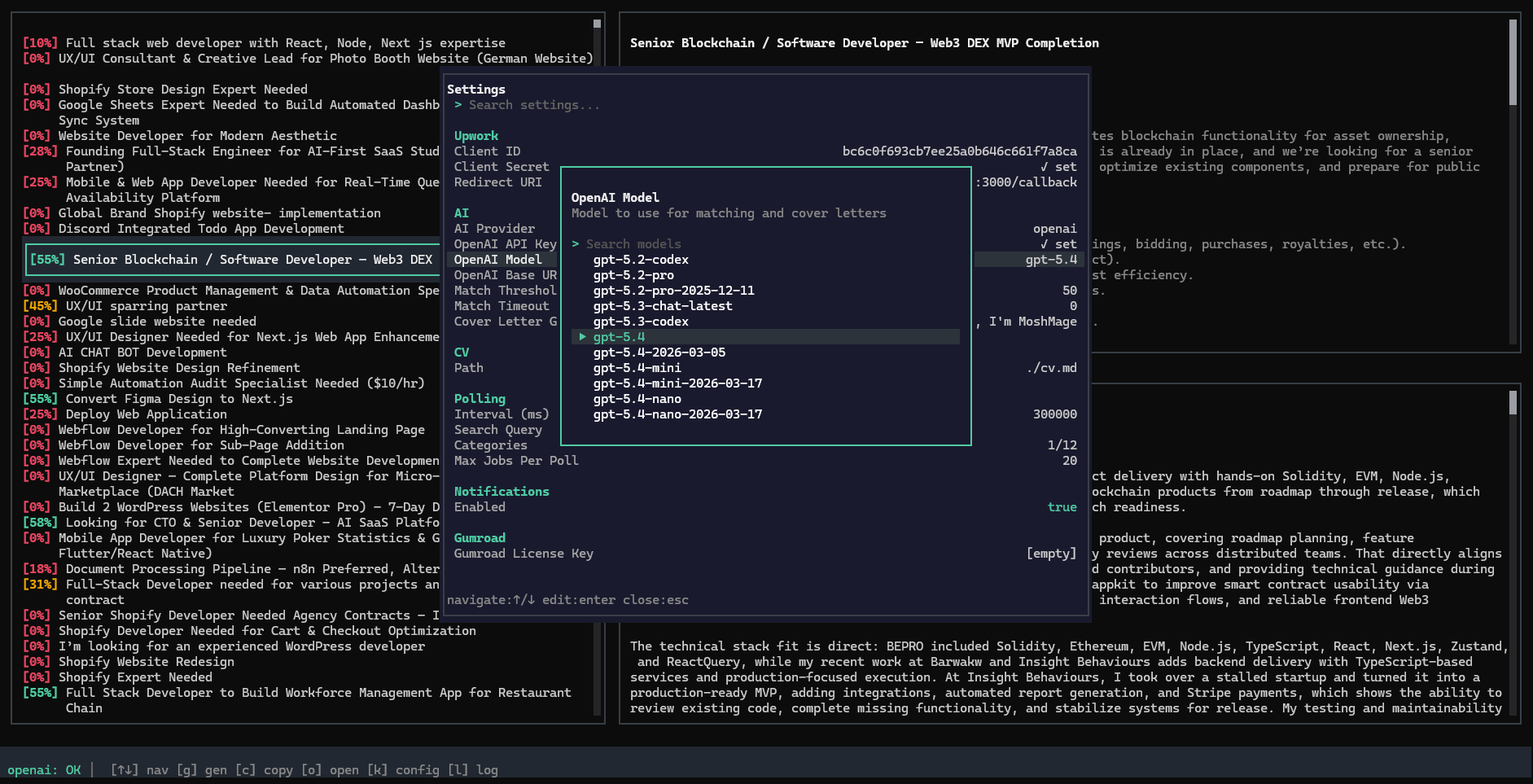Click the [g] gen shortcut in footer

click(x=202, y=770)
